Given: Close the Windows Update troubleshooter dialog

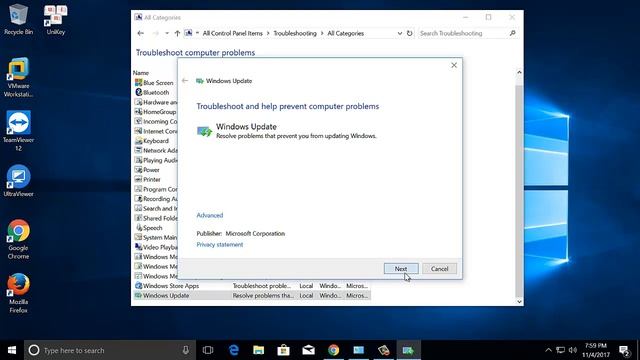Looking at the screenshot, I should (454, 65).
